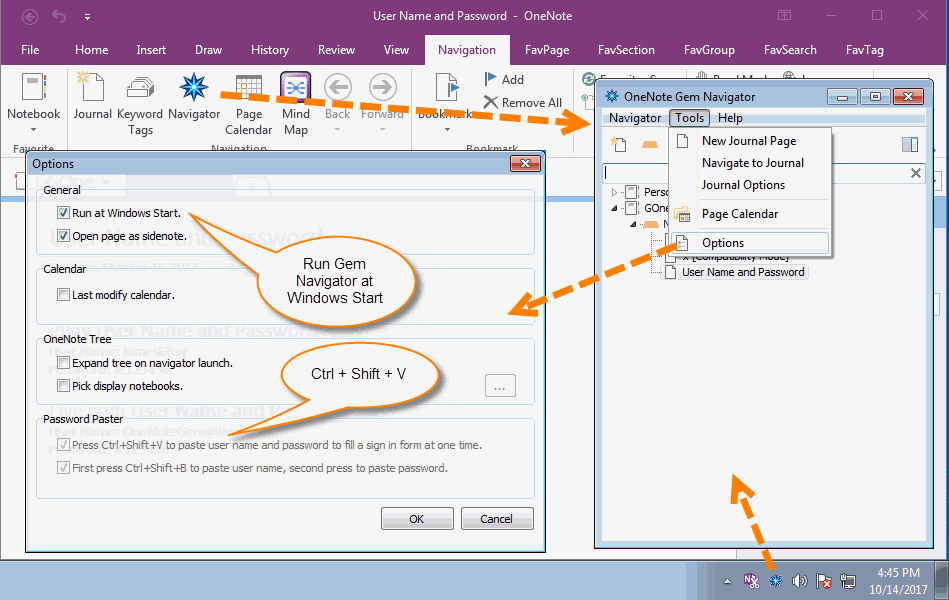Switch to the FavTag tab
949x600 pixels.
tap(865, 50)
